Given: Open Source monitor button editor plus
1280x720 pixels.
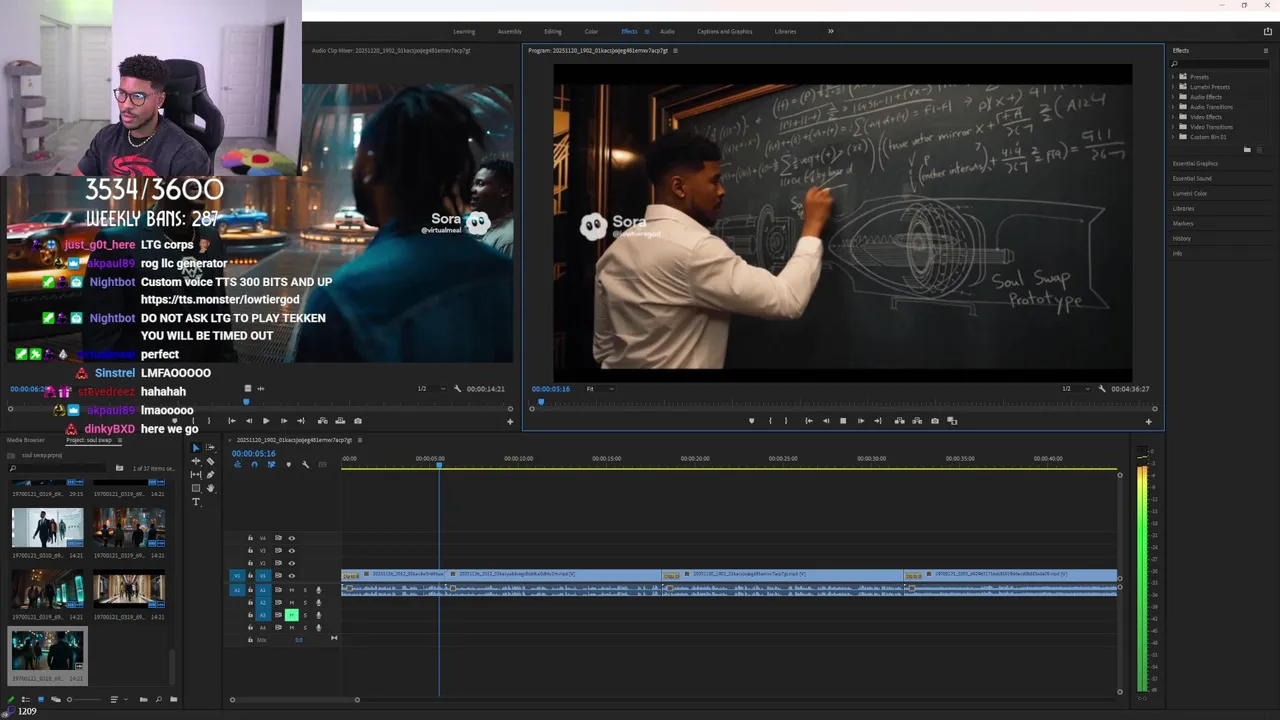Looking at the screenshot, I should (510, 421).
